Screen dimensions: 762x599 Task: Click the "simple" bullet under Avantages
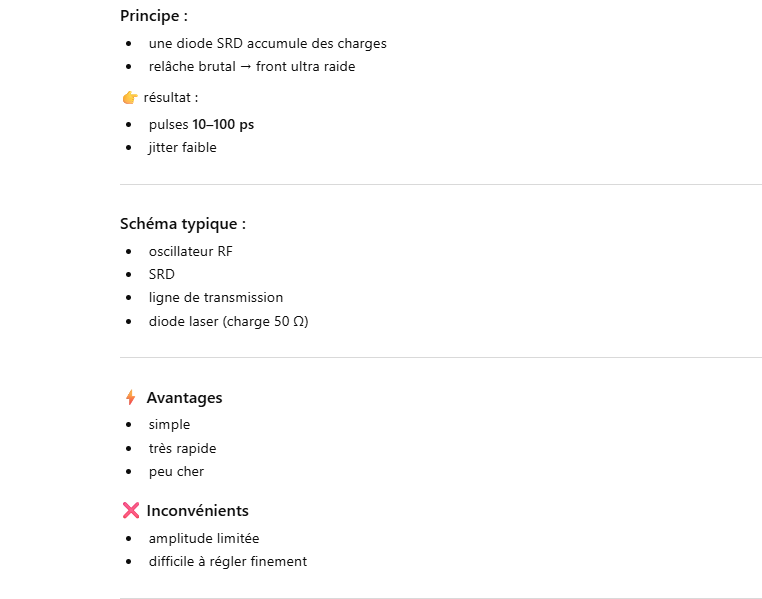point(169,425)
